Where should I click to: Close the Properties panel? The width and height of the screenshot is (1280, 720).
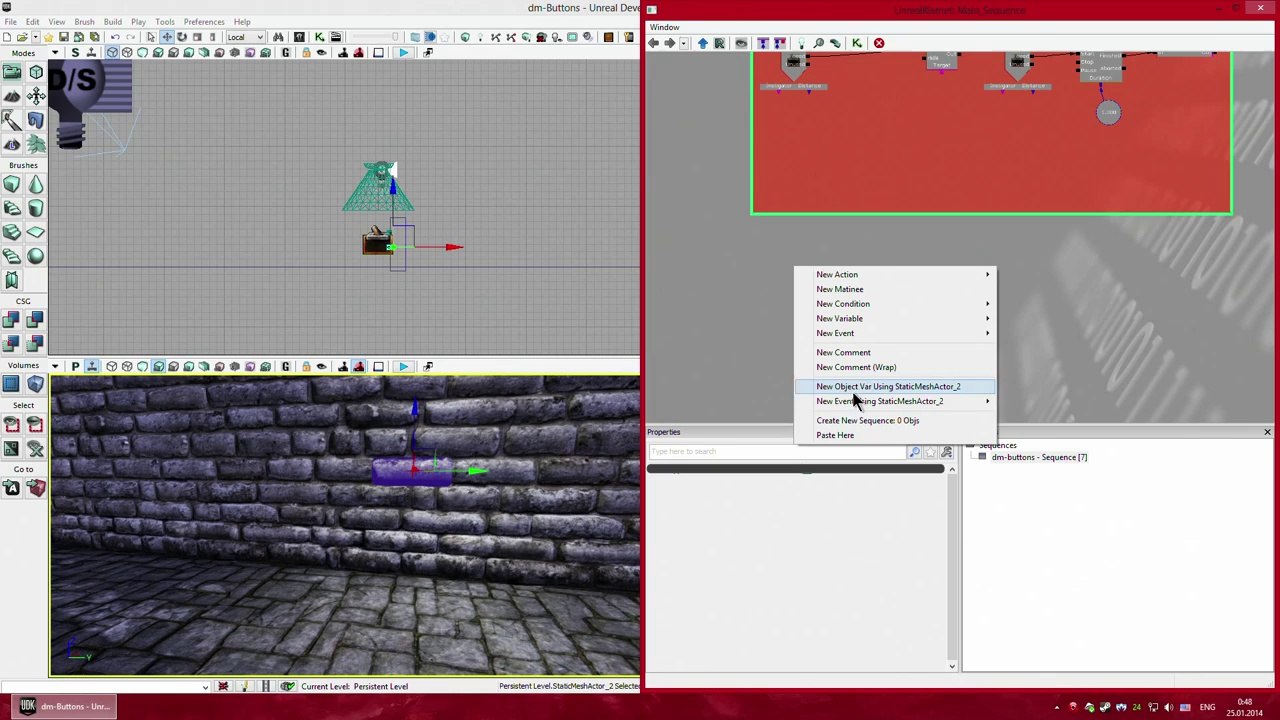(1267, 432)
